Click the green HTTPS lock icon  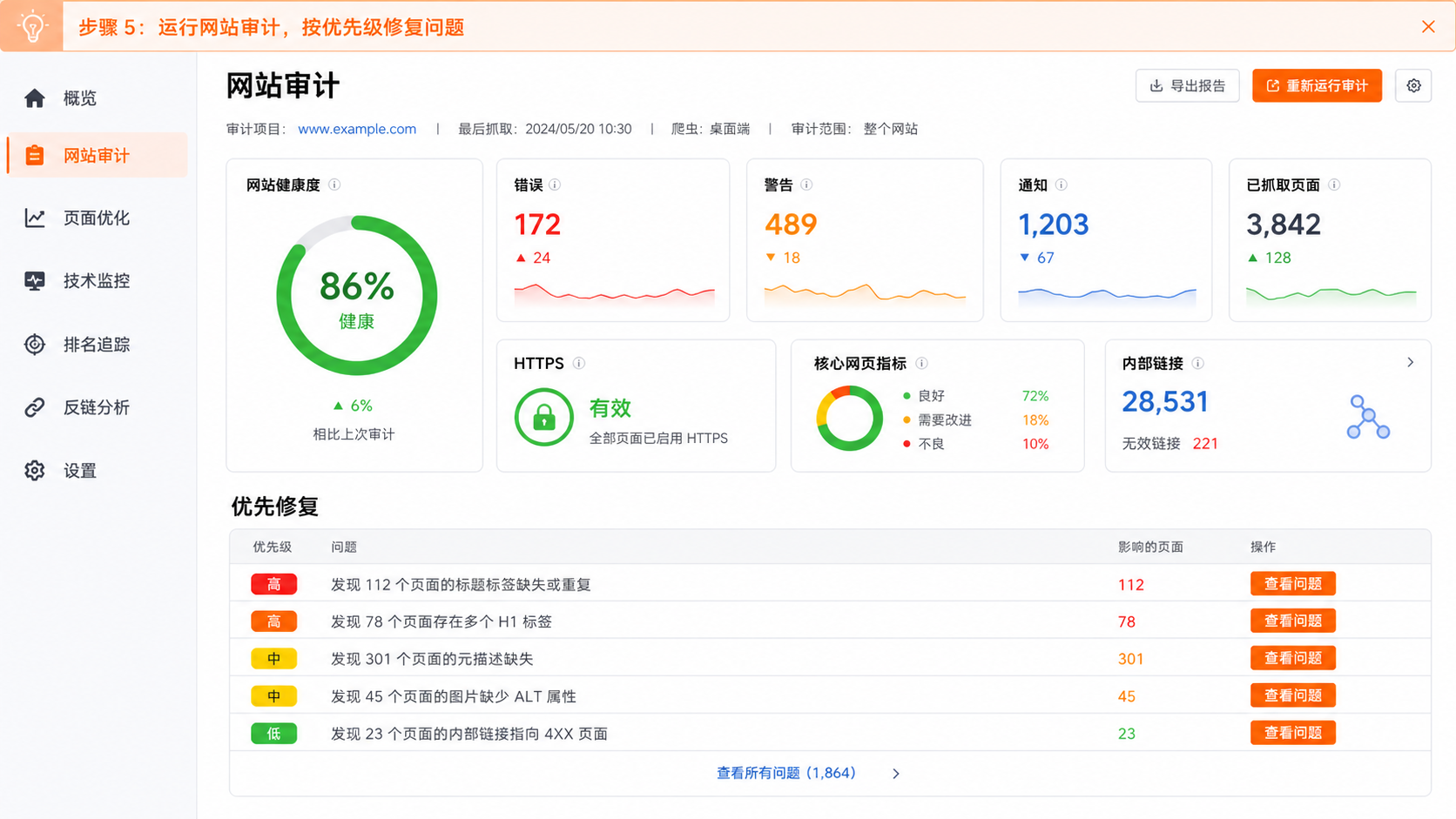543,418
